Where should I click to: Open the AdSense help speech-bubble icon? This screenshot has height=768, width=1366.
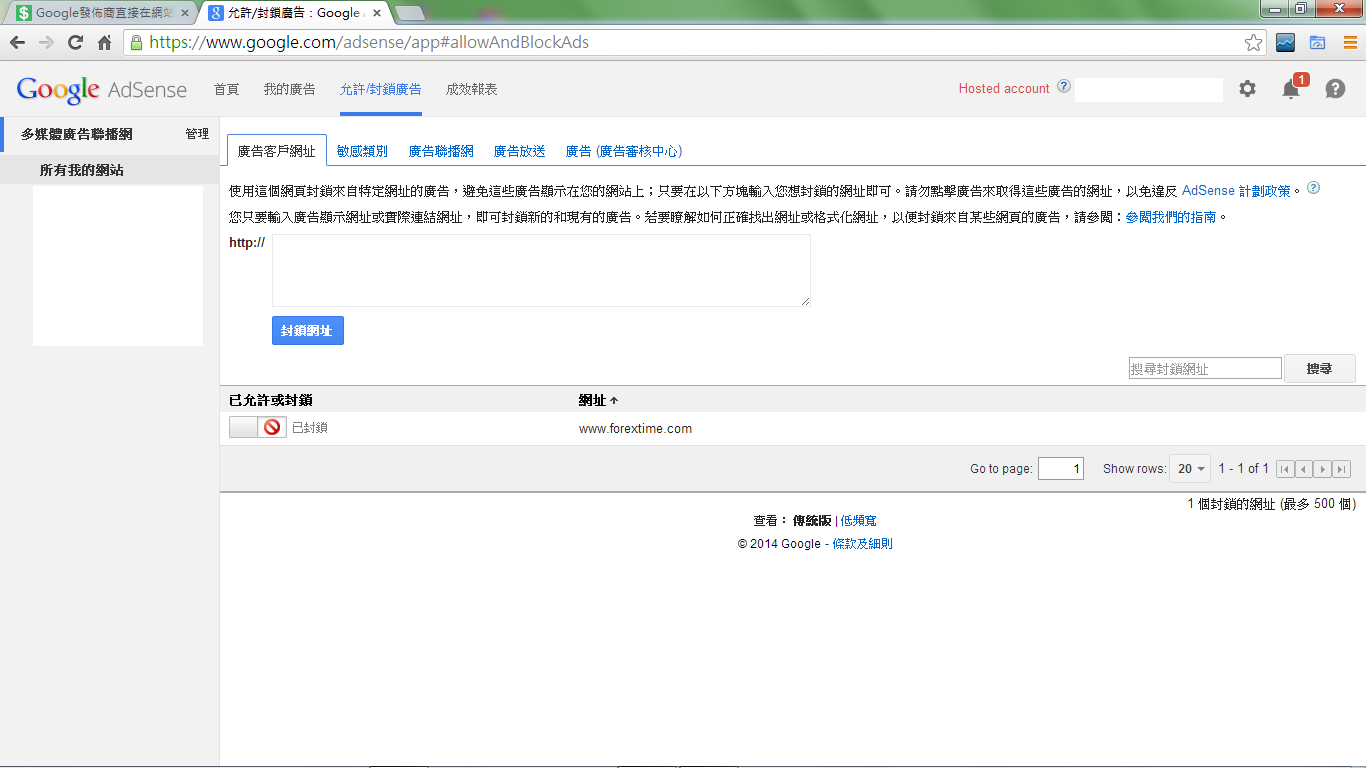[1335, 88]
